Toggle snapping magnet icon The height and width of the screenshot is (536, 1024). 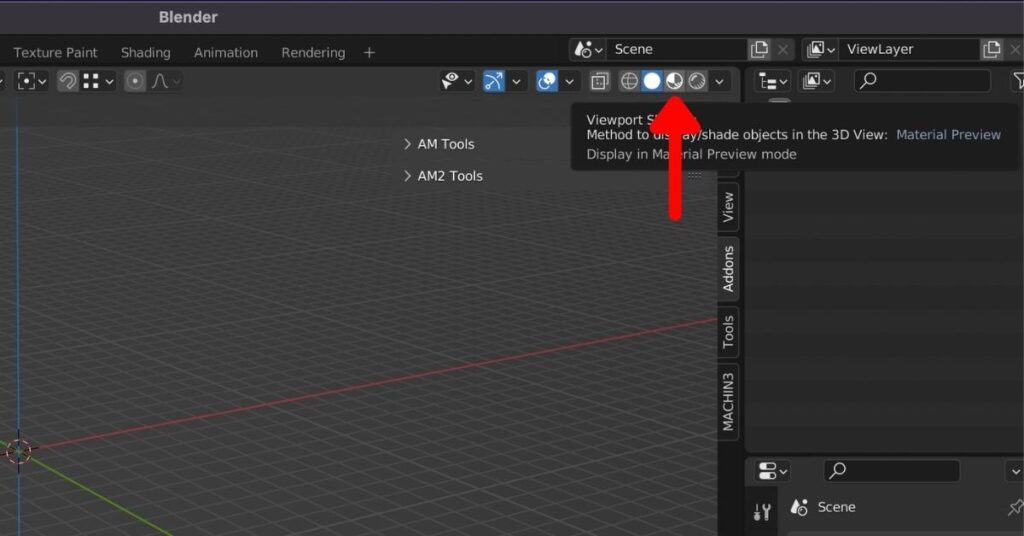point(67,81)
